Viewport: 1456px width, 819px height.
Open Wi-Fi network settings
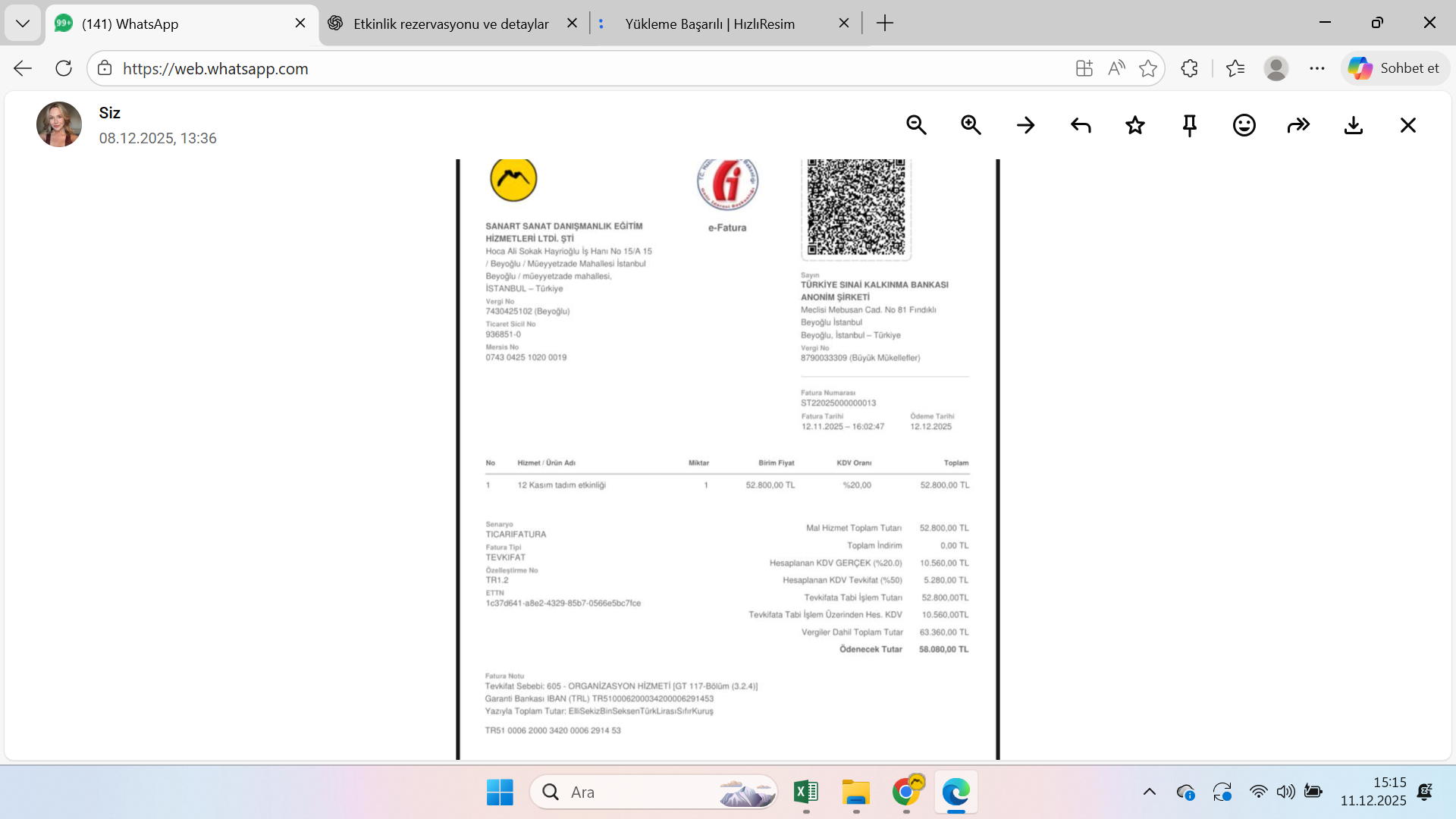pyautogui.click(x=1258, y=792)
